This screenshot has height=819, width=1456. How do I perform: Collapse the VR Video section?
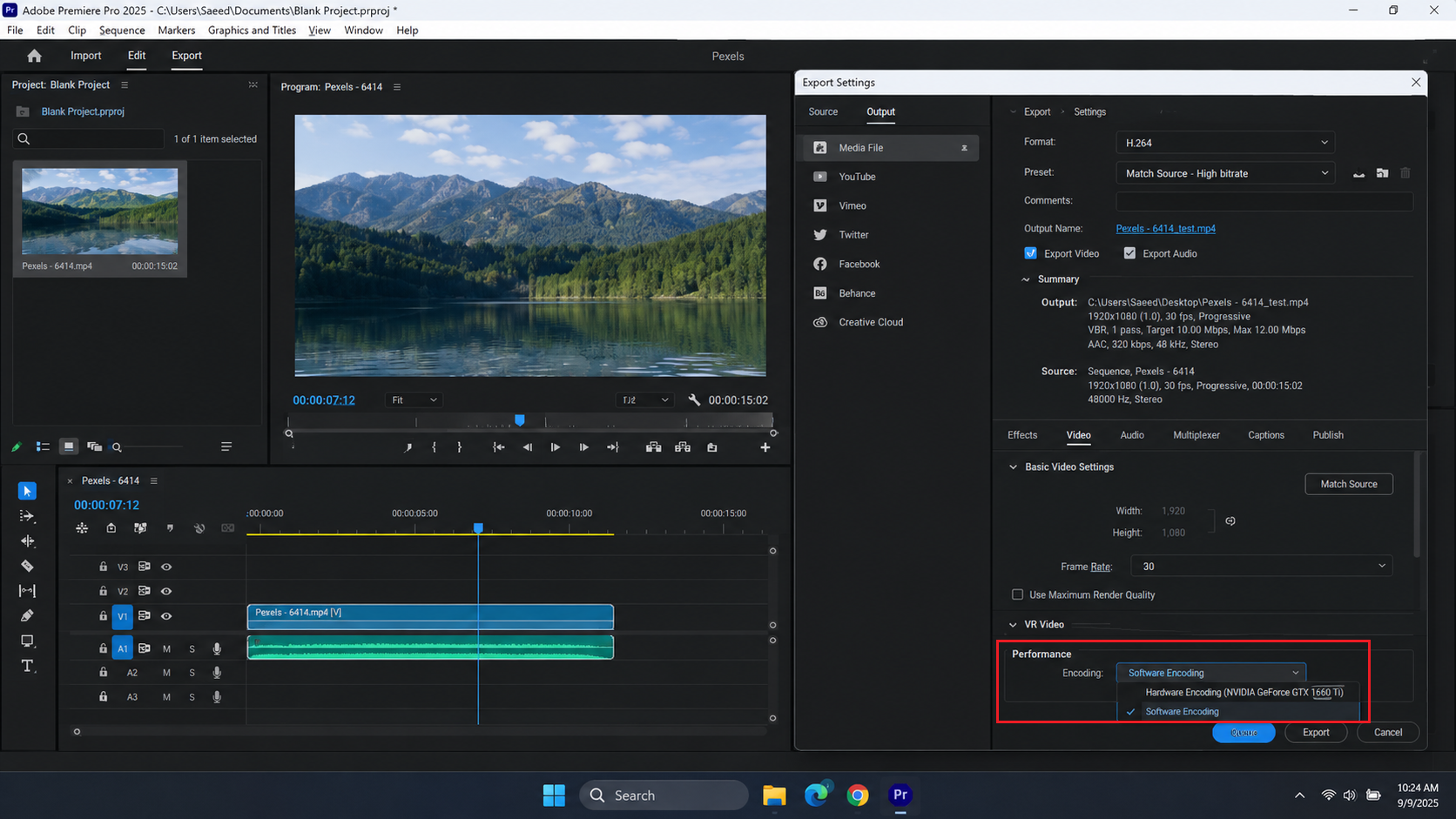(x=1013, y=625)
